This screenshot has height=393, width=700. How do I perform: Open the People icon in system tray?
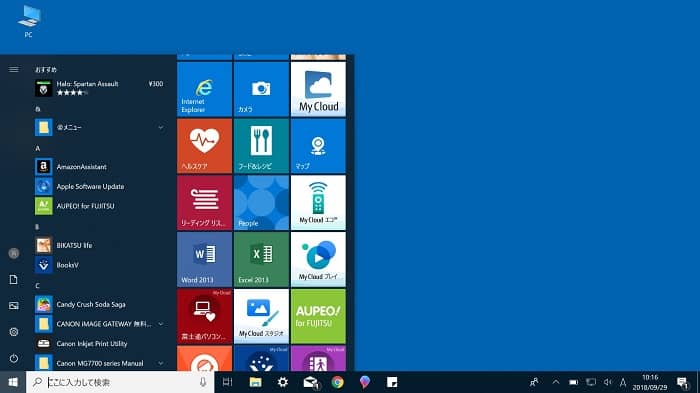pos(534,382)
